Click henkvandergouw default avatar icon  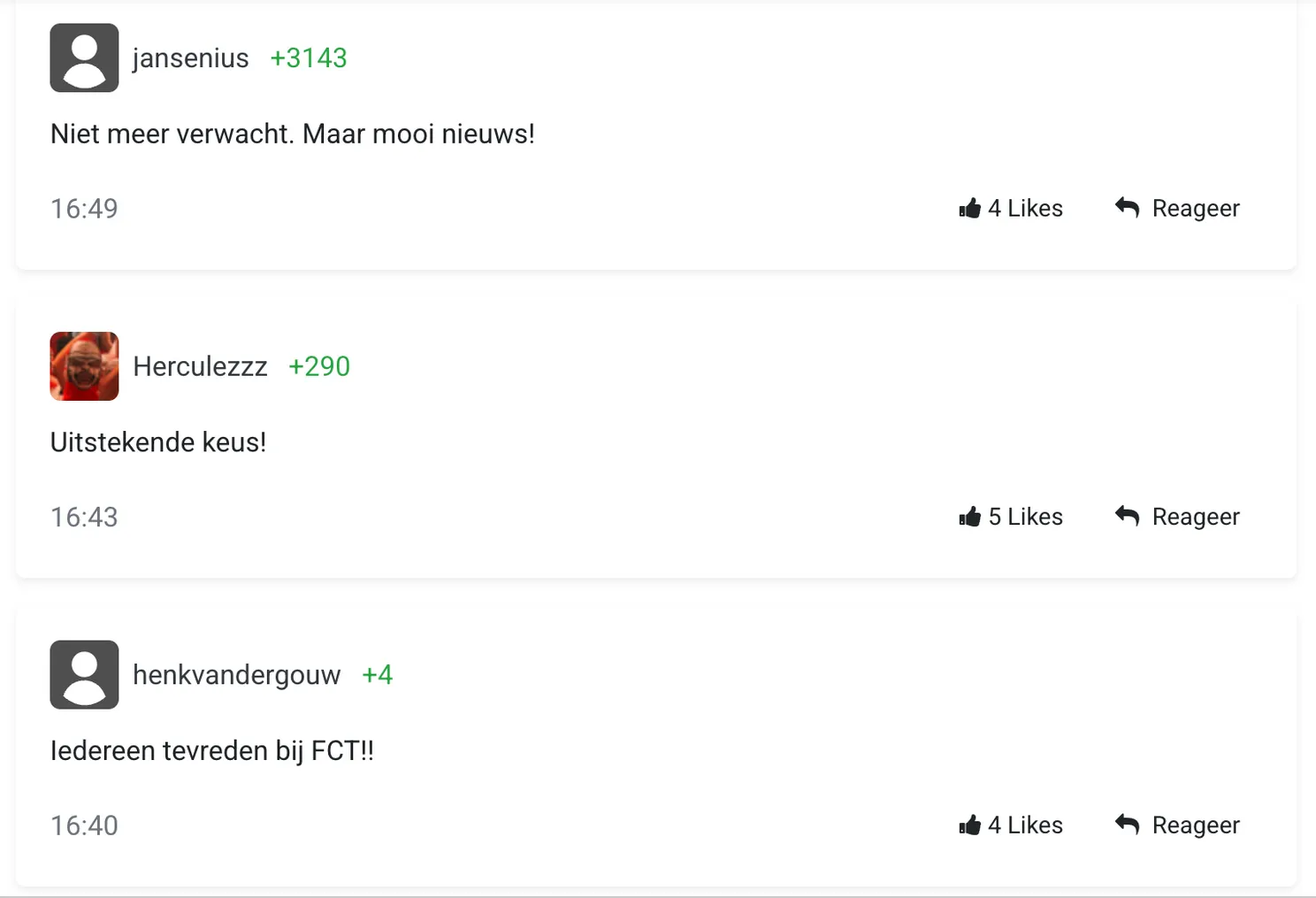point(84,675)
